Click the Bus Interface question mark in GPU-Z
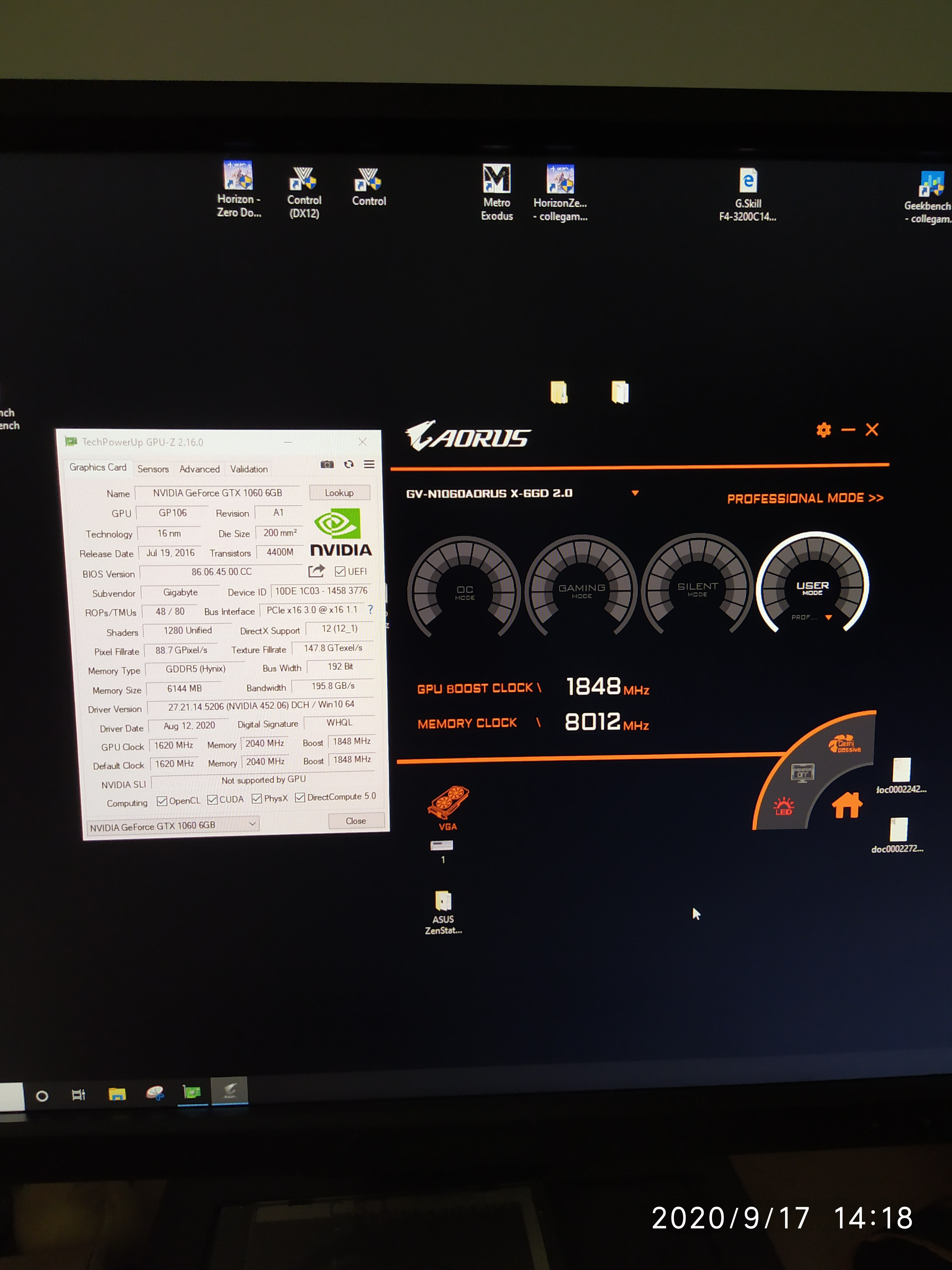Viewport: 952px width, 1270px height. (370, 609)
